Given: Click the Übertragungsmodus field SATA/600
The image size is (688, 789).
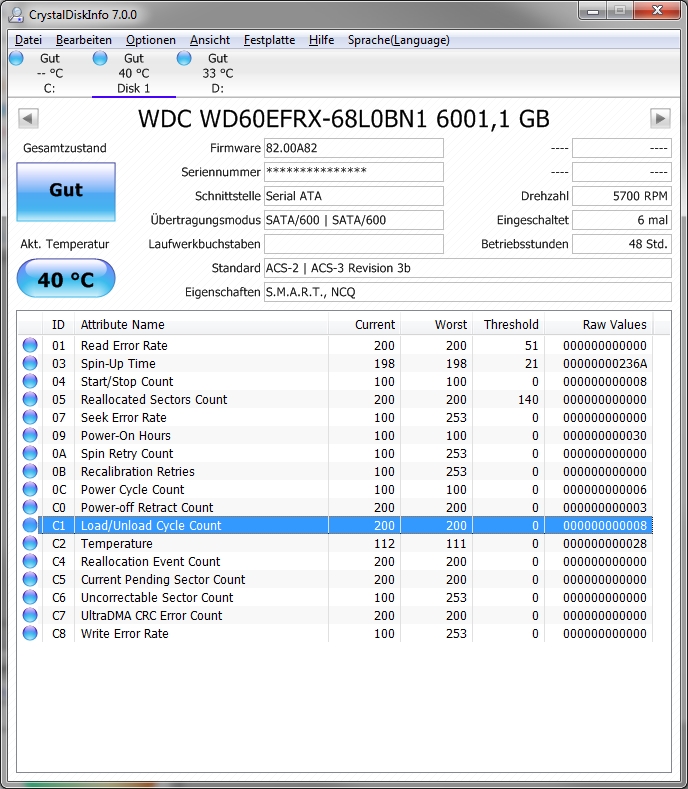Looking at the screenshot, I should pyautogui.click(x=354, y=220).
